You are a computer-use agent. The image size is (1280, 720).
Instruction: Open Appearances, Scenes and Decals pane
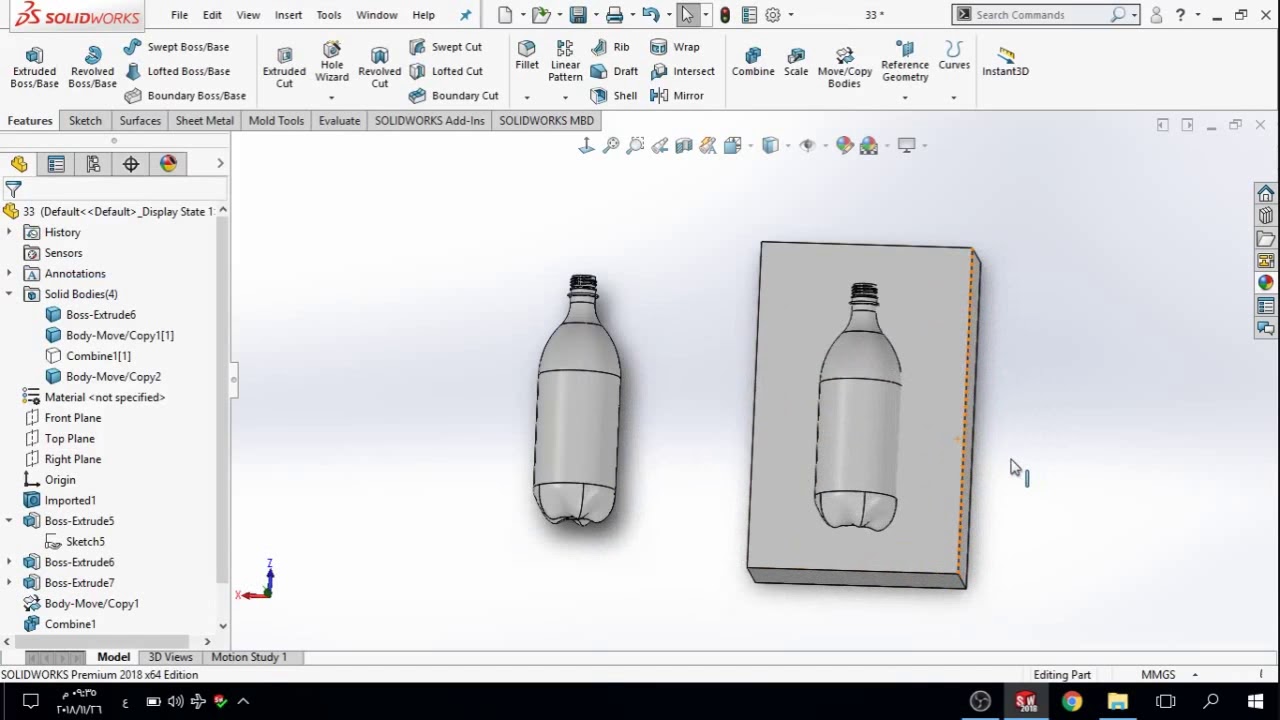[1266, 283]
